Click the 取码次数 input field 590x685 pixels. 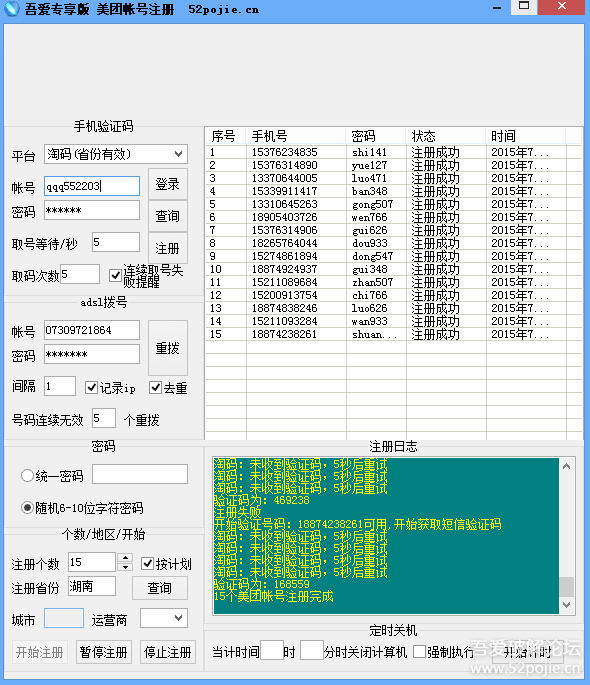coord(80,274)
